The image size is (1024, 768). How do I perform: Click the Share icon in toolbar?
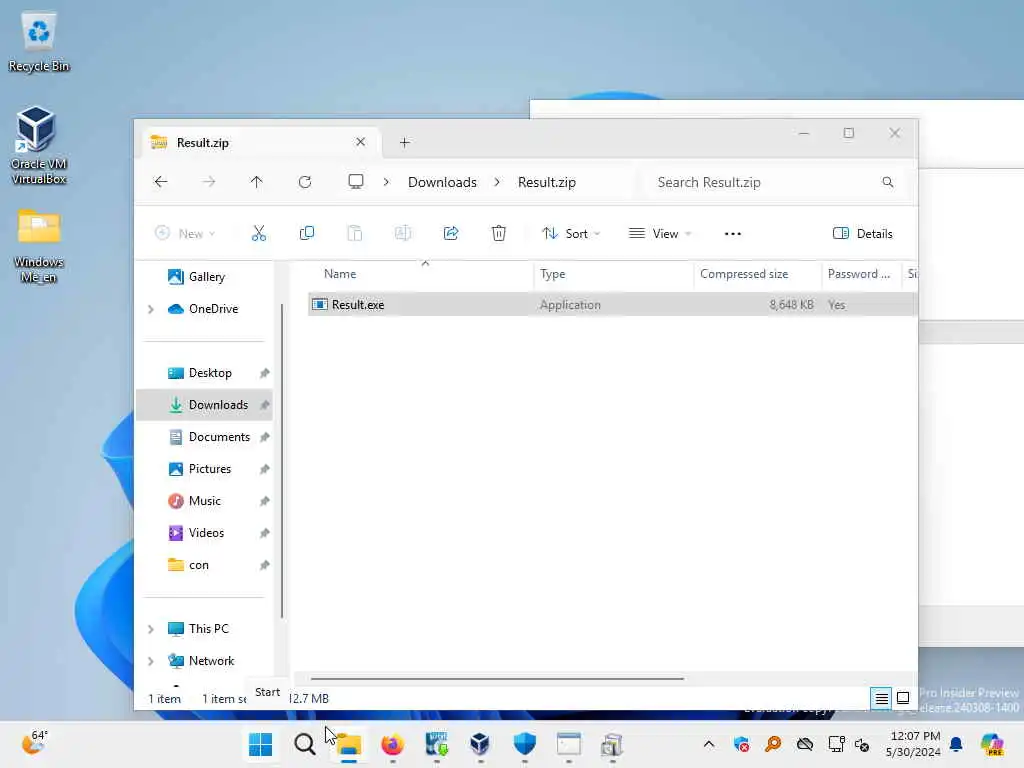pyautogui.click(x=451, y=233)
